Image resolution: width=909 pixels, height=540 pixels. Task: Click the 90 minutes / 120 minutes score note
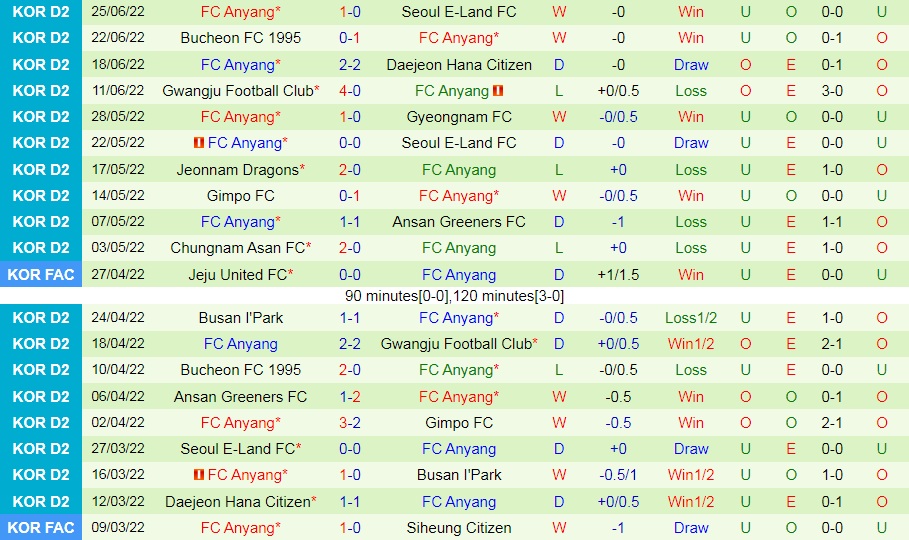(454, 296)
